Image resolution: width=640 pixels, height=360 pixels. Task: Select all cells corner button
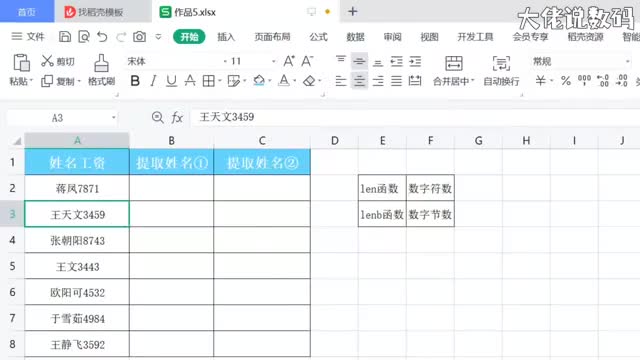pos(17,141)
